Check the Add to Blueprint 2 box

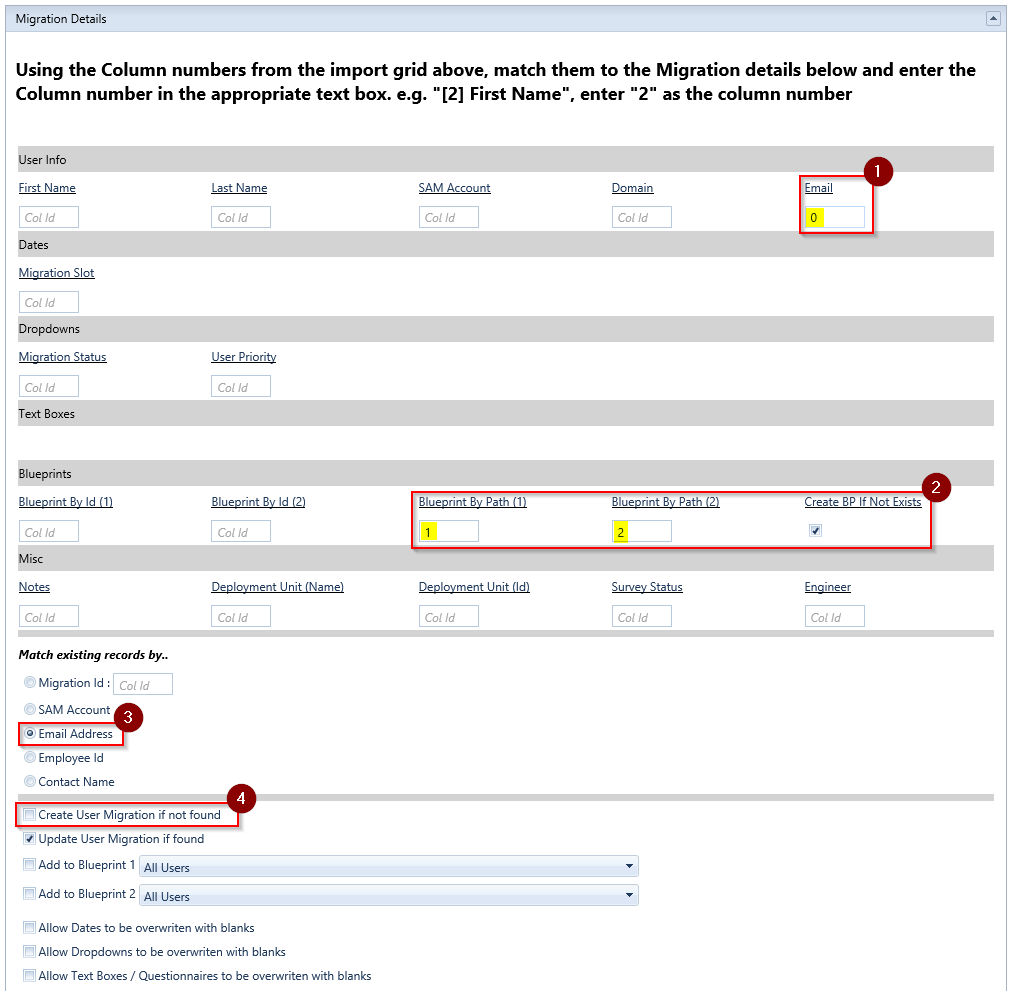point(29,893)
